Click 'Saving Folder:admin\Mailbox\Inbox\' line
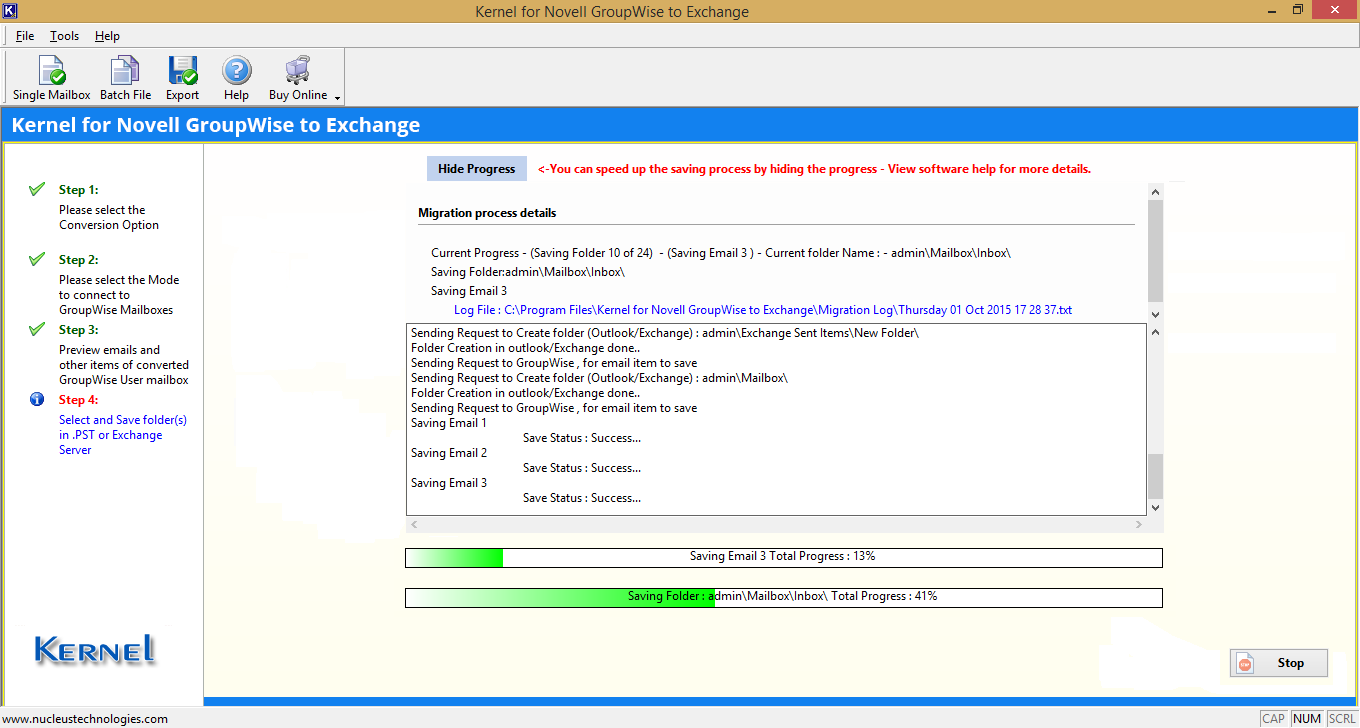 click(528, 272)
